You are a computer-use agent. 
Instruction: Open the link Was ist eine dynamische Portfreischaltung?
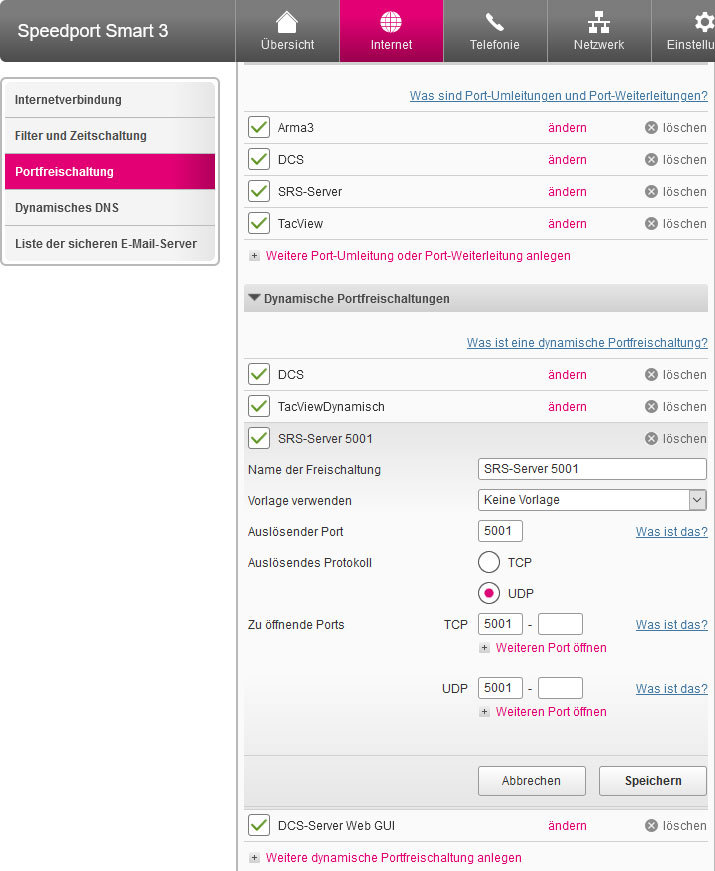tap(587, 343)
